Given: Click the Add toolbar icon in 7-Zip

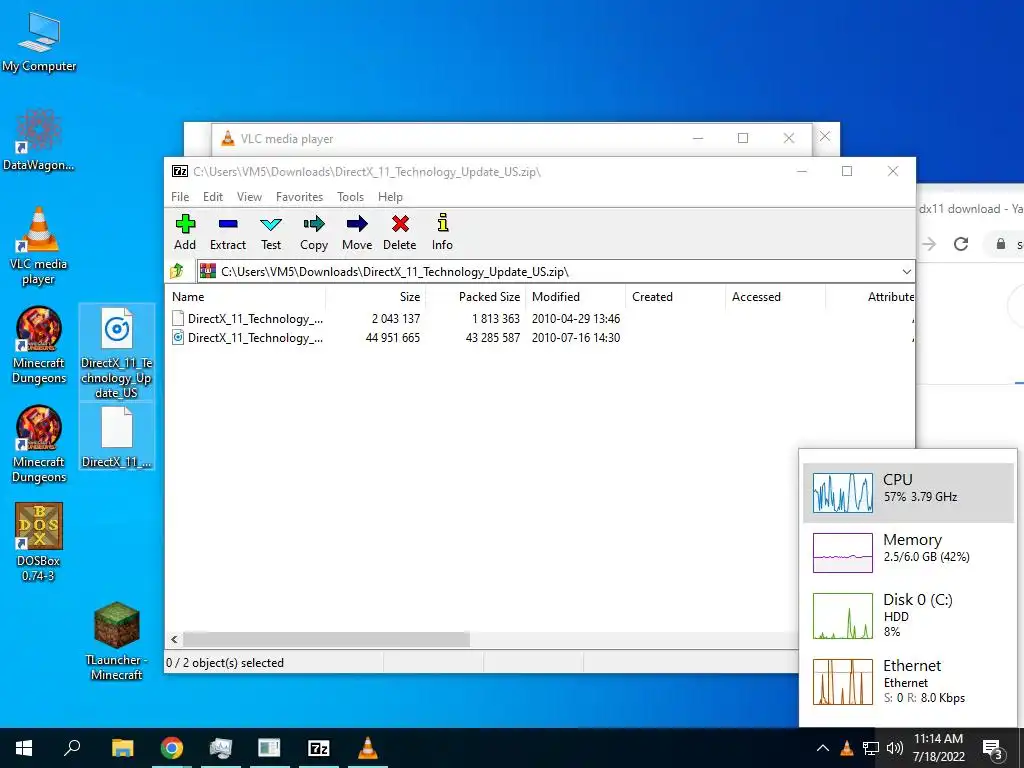Looking at the screenshot, I should pos(185,232).
